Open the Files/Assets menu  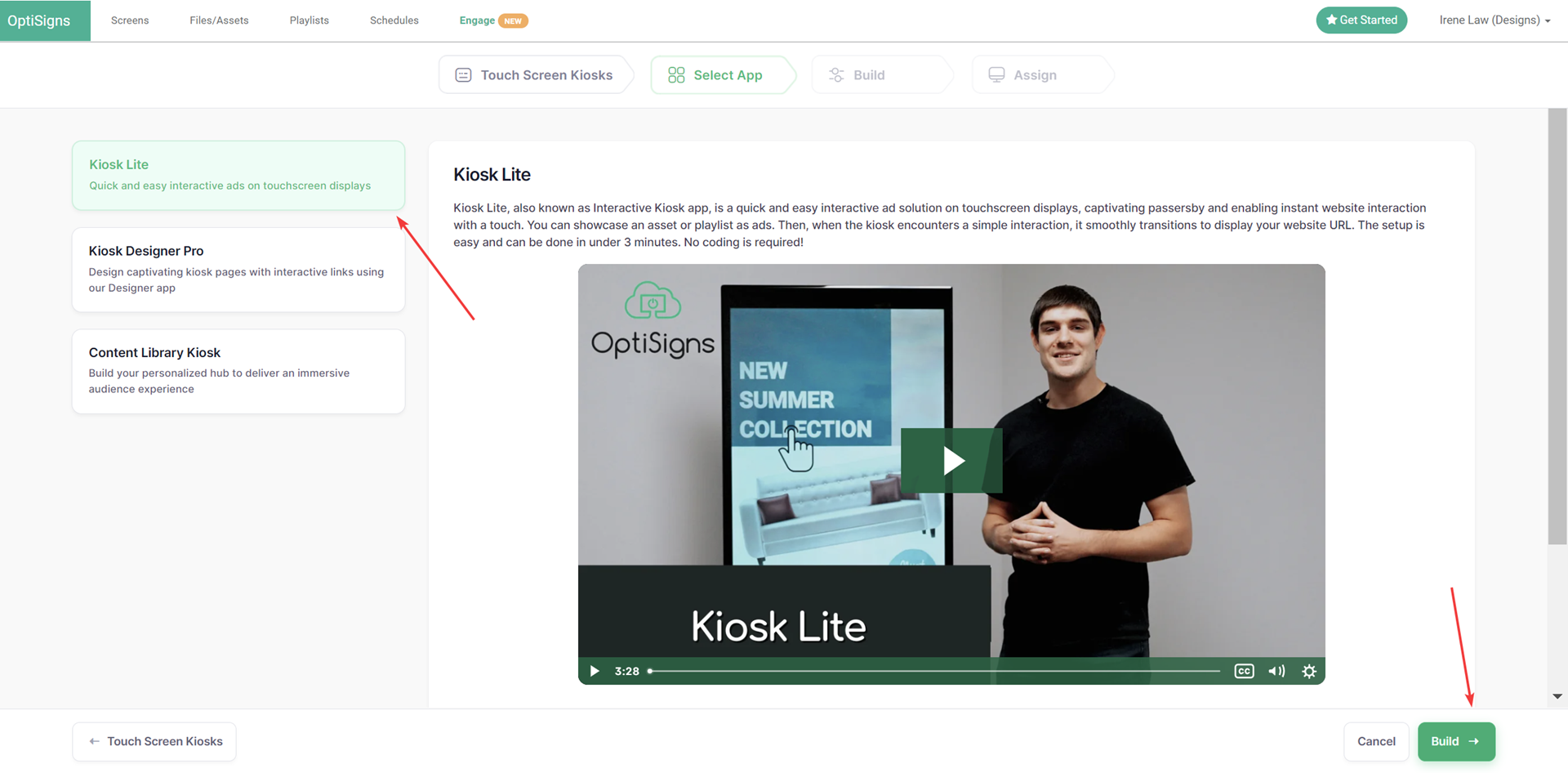(x=219, y=20)
